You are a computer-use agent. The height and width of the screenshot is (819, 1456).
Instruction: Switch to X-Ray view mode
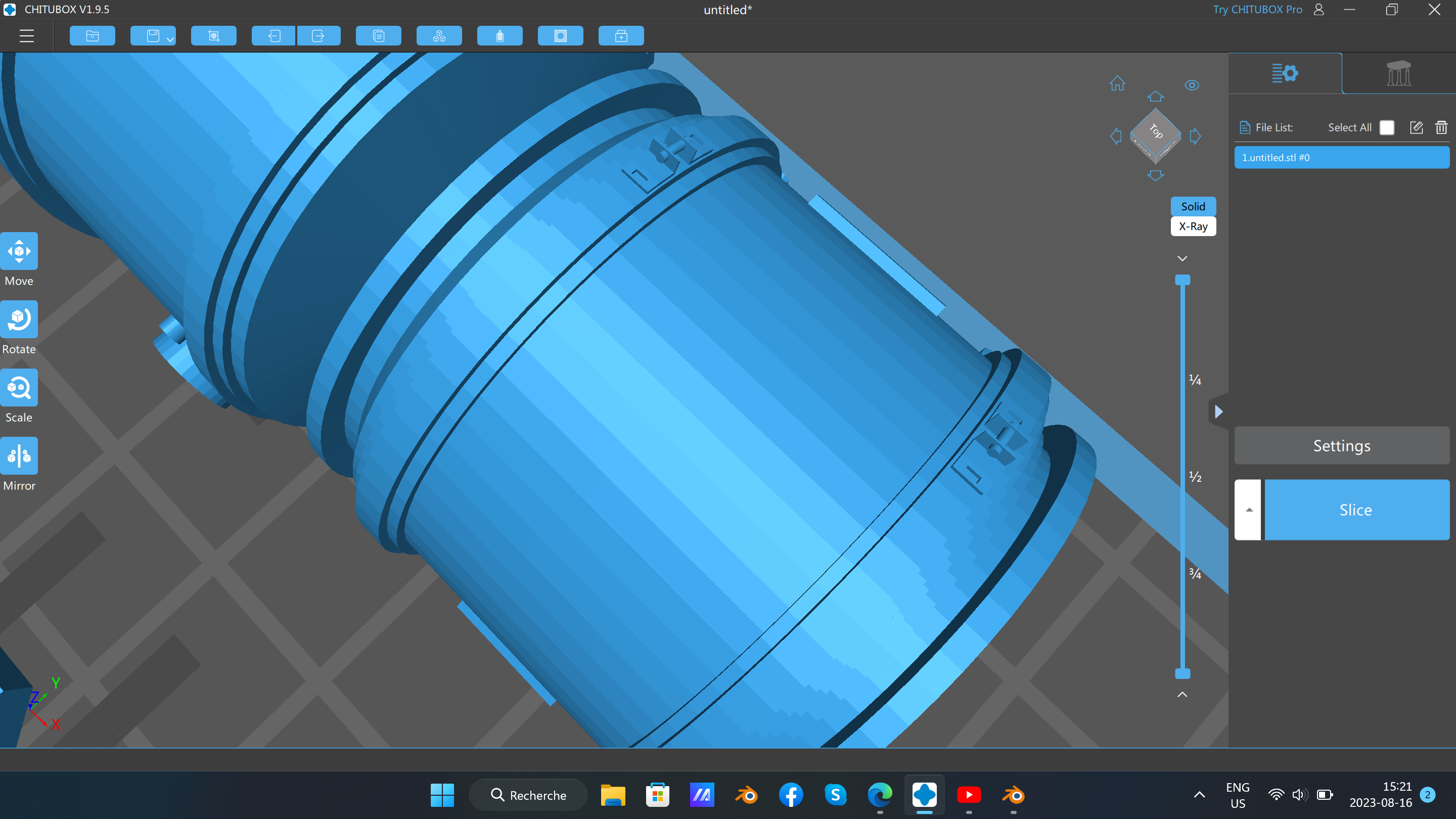coord(1193,226)
